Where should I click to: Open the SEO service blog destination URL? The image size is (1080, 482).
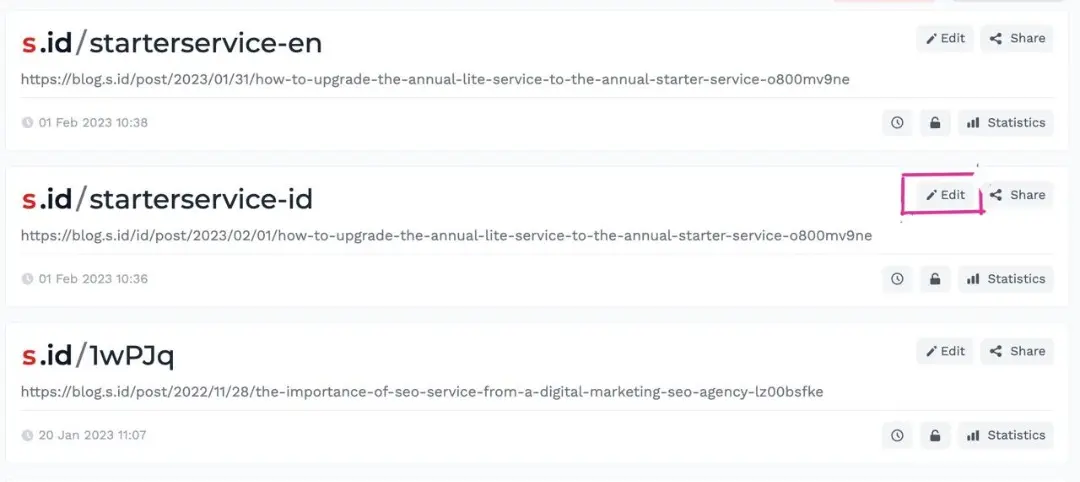(422, 391)
